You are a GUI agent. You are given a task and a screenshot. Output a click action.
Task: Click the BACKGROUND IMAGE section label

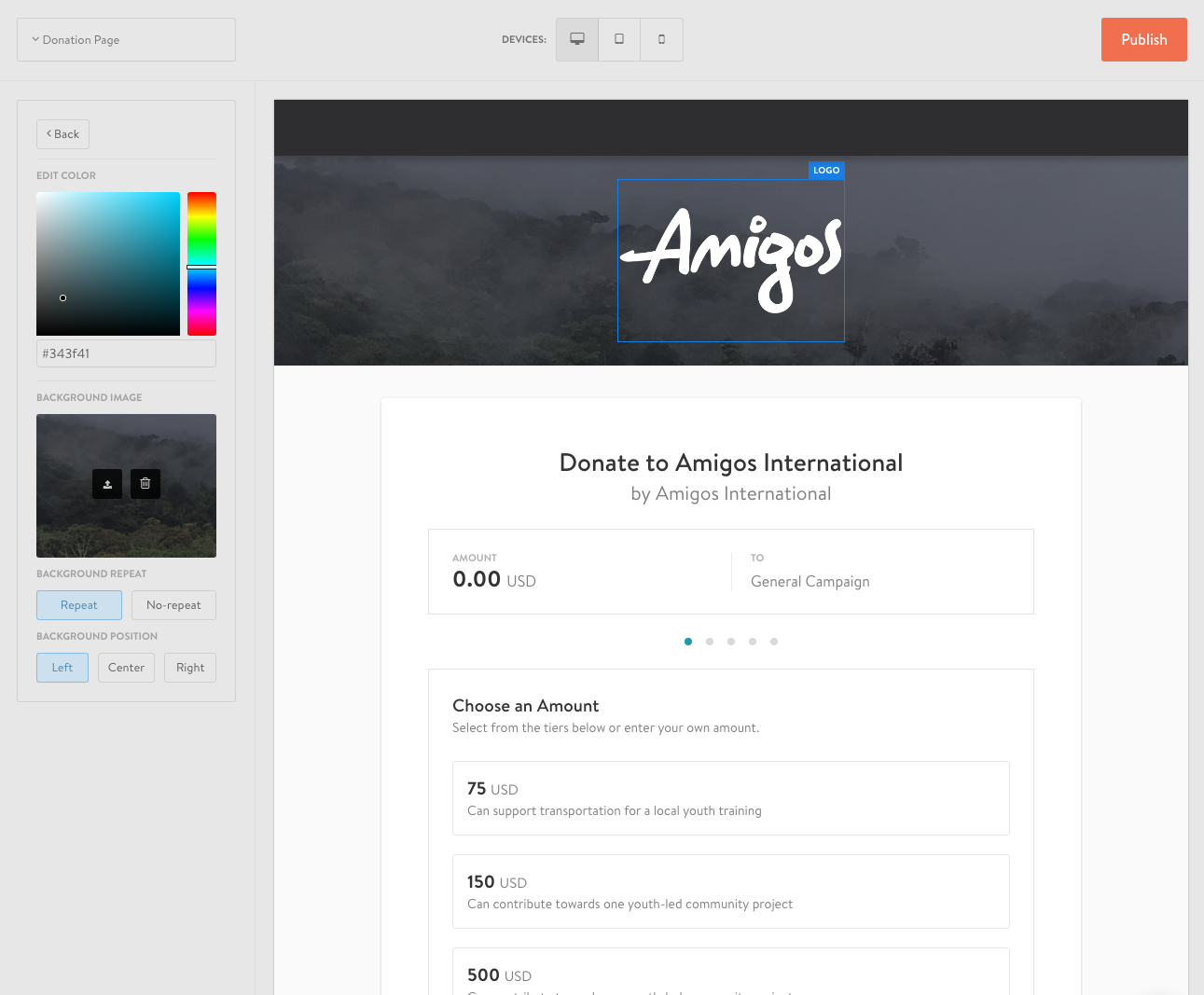[x=90, y=397]
